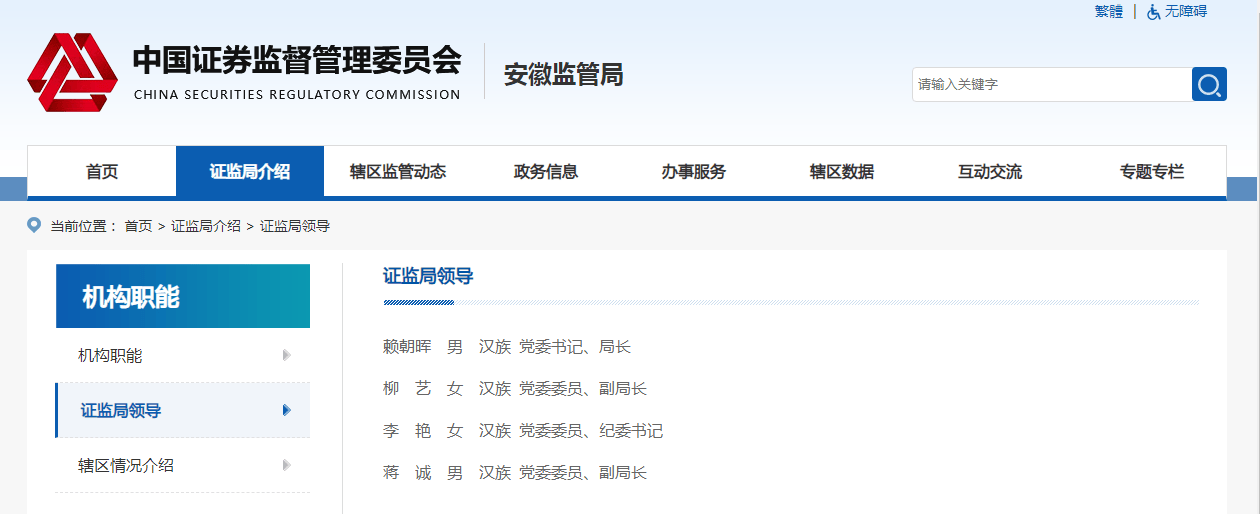Image resolution: width=1260 pixels, height=514 pixels.
Task: Switch to 繁體 traditional Chinese
Action: [x=1108, y=12]
